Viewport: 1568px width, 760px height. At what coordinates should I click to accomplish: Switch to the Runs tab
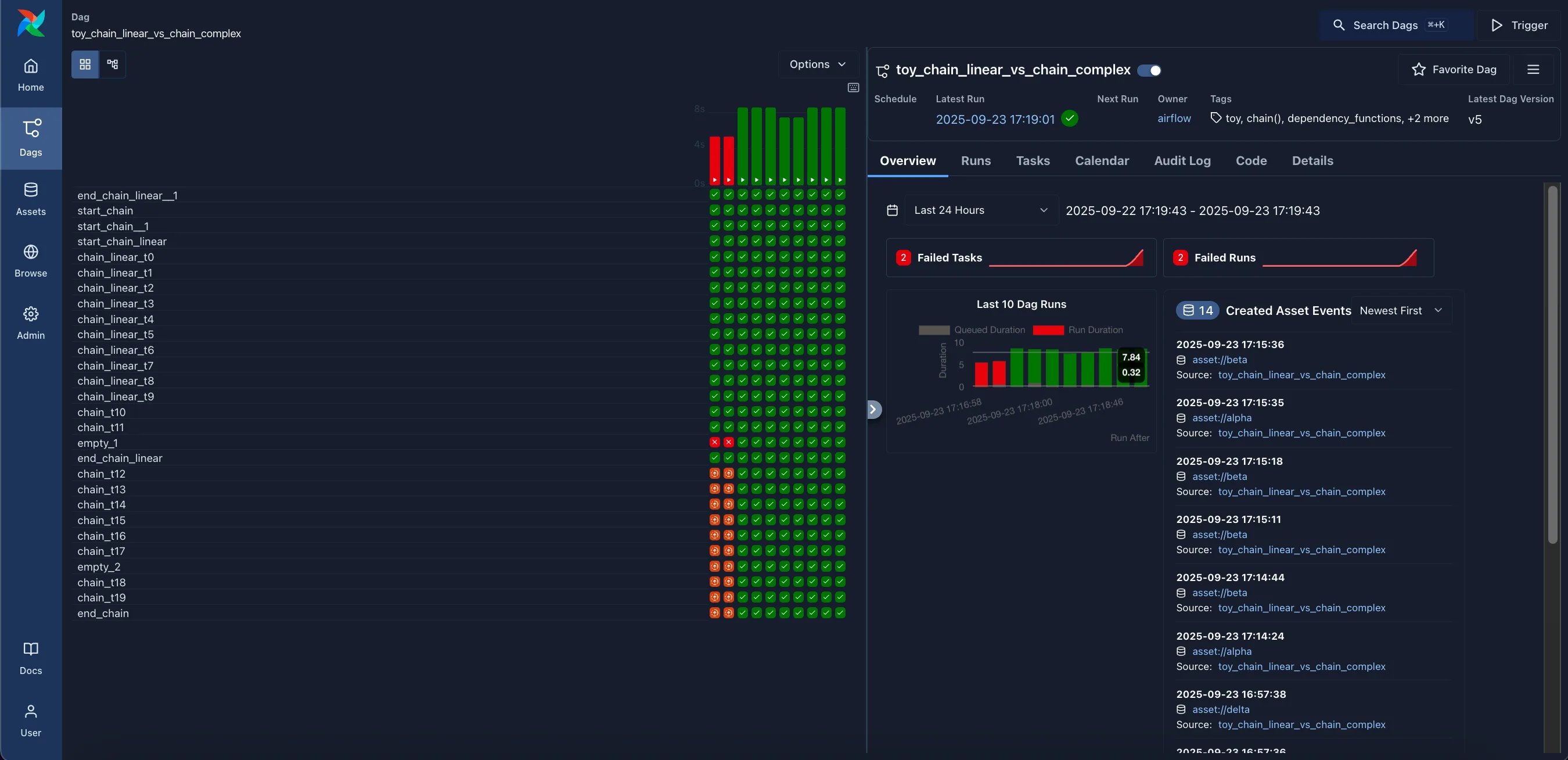[x=976, y=161]
